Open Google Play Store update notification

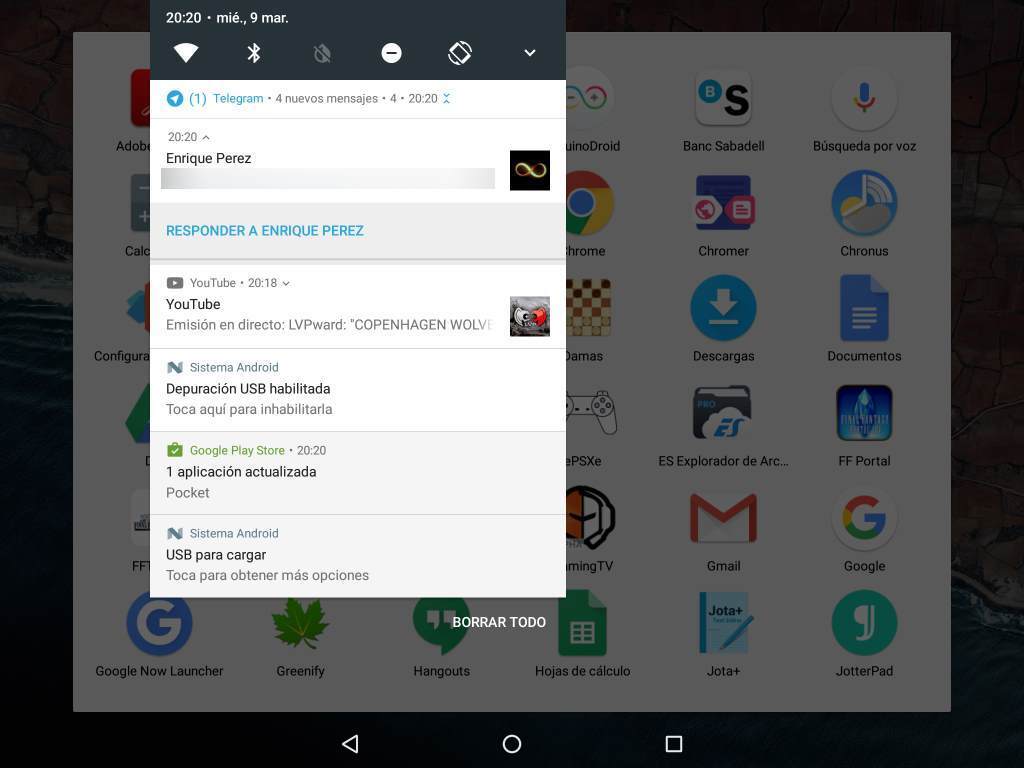click(358, 473)
